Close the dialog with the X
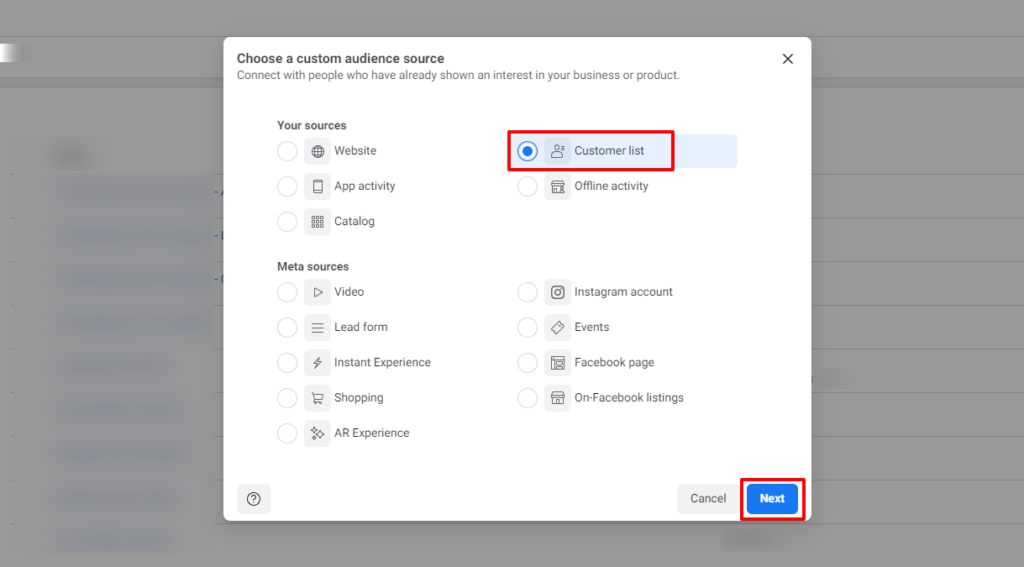Screen dimensions: 1024x567 (788, 59)
